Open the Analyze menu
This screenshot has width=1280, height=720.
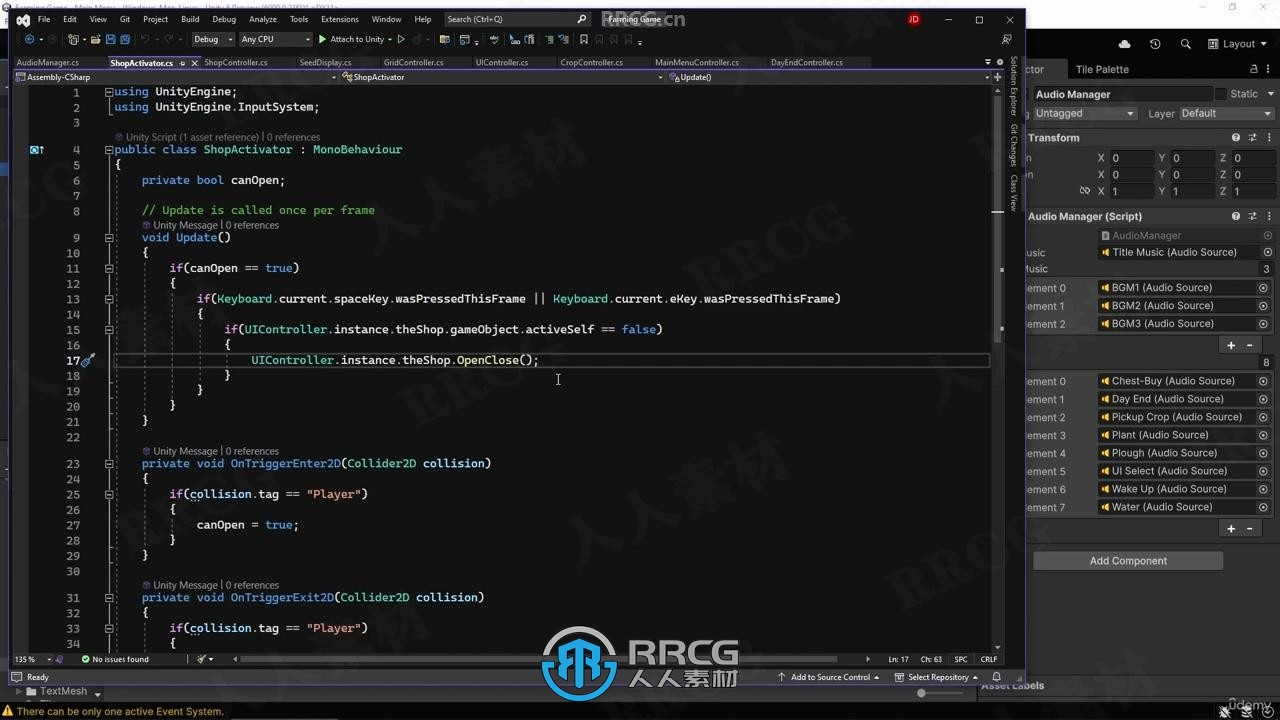pyautogui.click(x=263, y=19)
